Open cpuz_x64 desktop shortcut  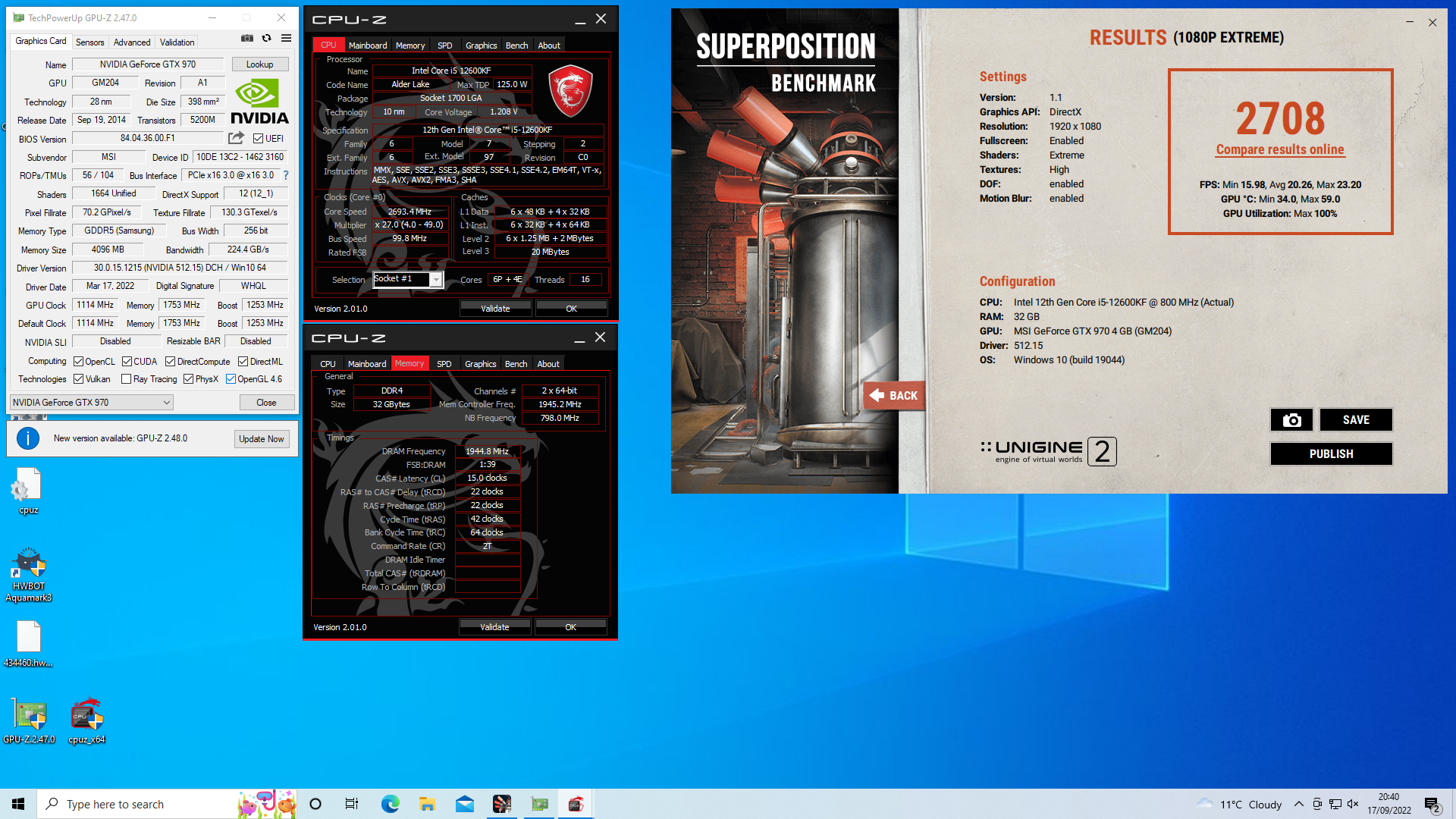pos(86,720)
